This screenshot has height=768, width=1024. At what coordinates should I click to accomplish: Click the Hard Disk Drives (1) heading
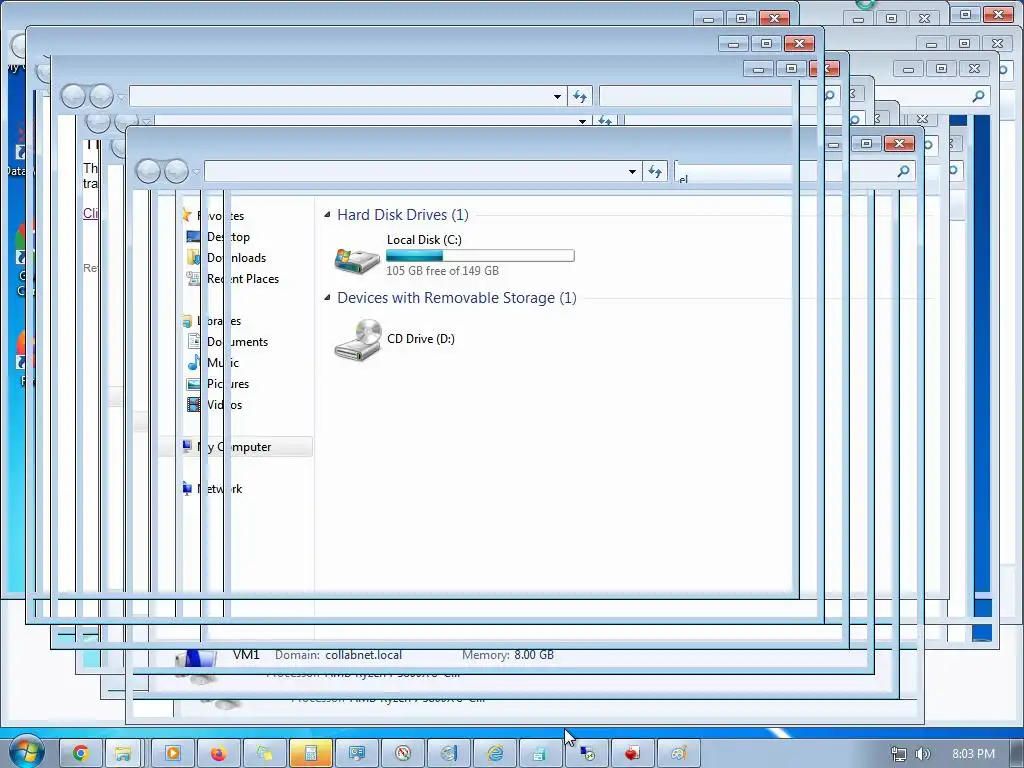(x=403, y=215)
